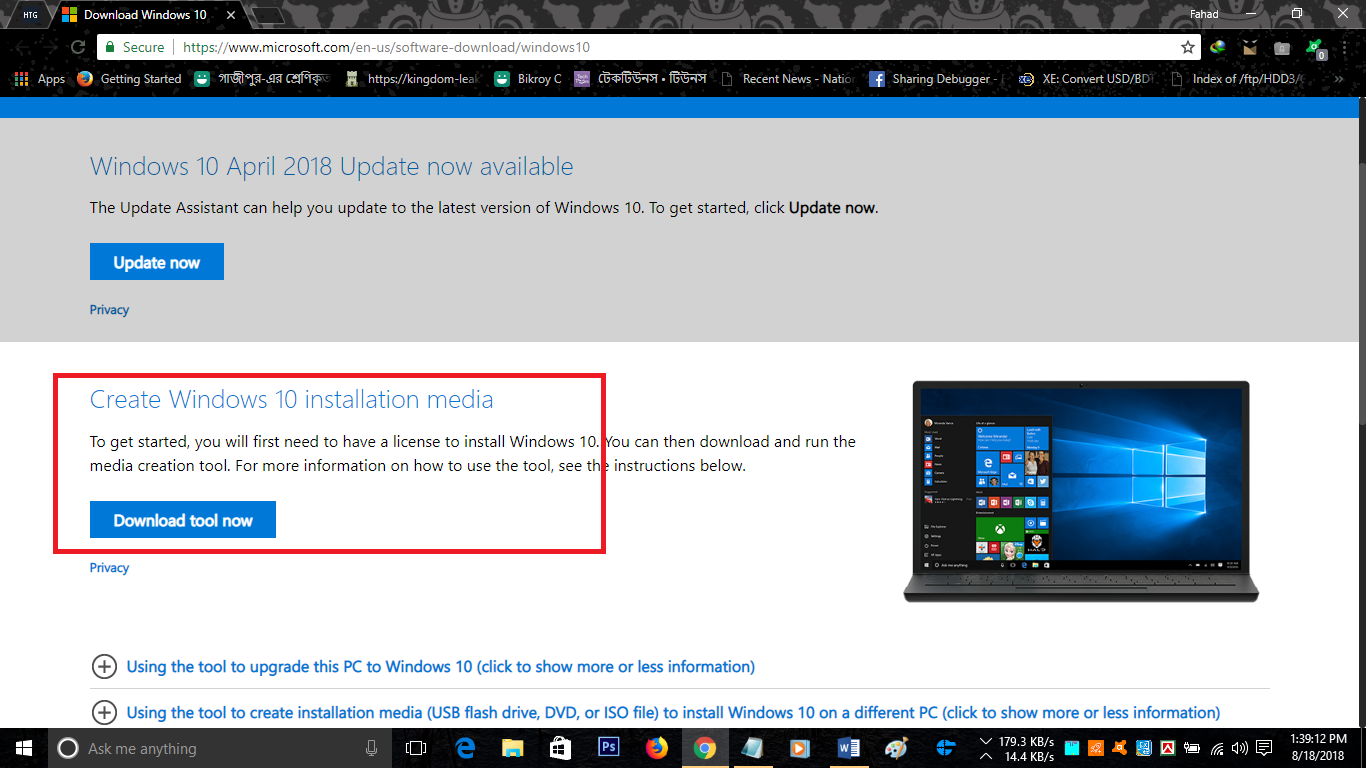Click the battery icon in system tray

[x=1193, y=748]
